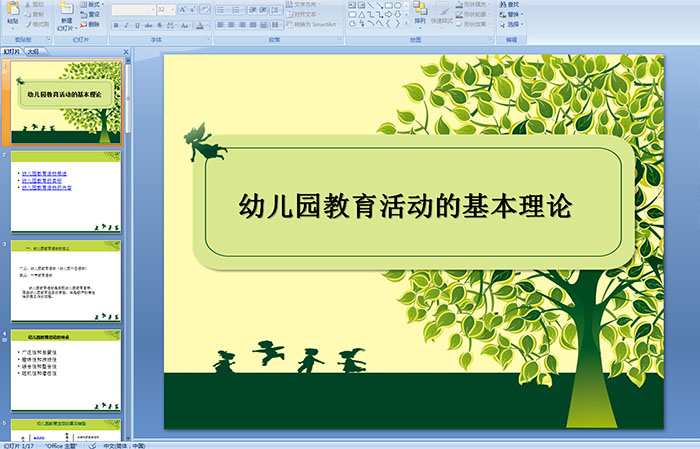Align text to the right
700x449 pixels.
coord(242,25)
